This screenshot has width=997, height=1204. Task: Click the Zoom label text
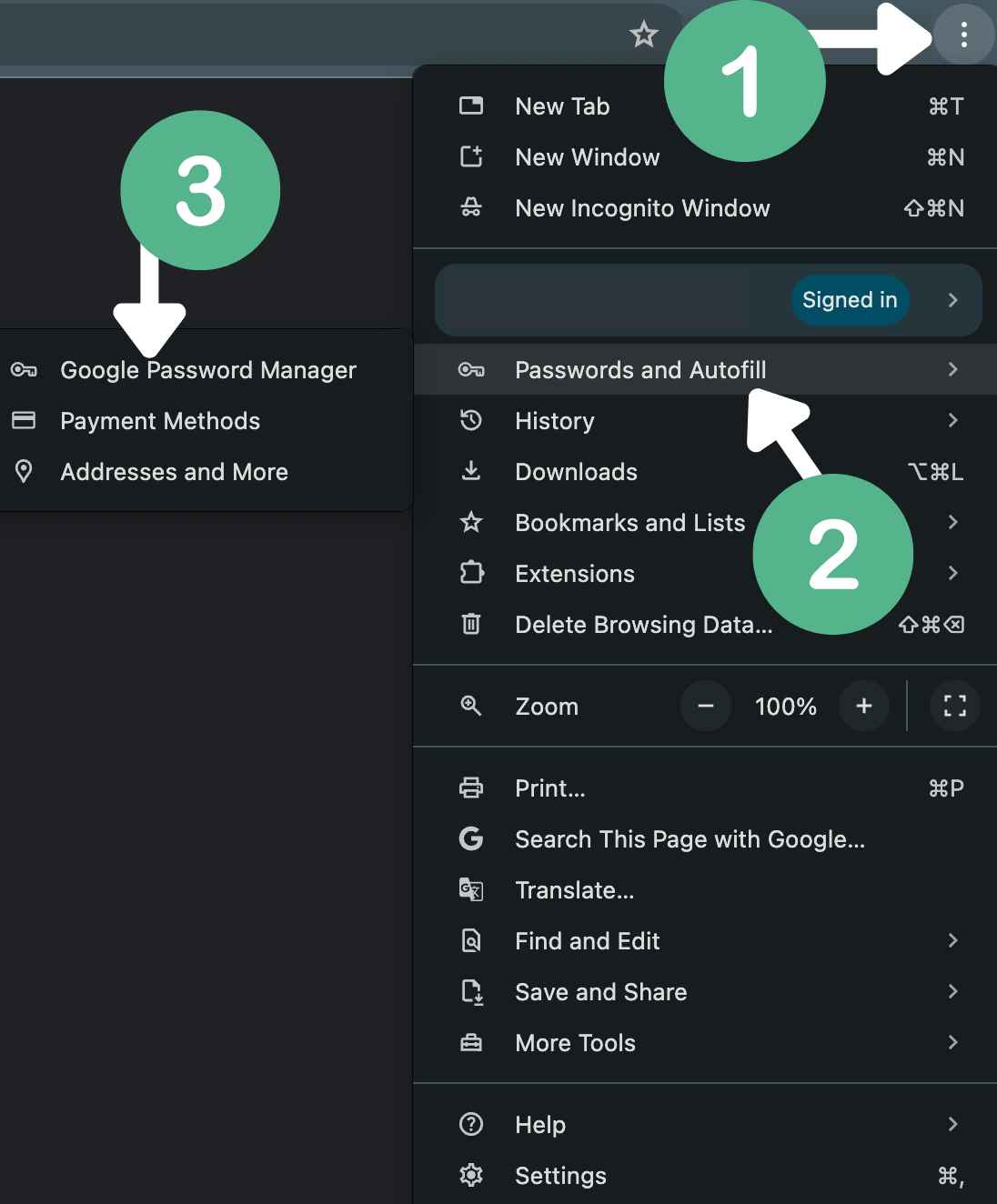[547, 707]
